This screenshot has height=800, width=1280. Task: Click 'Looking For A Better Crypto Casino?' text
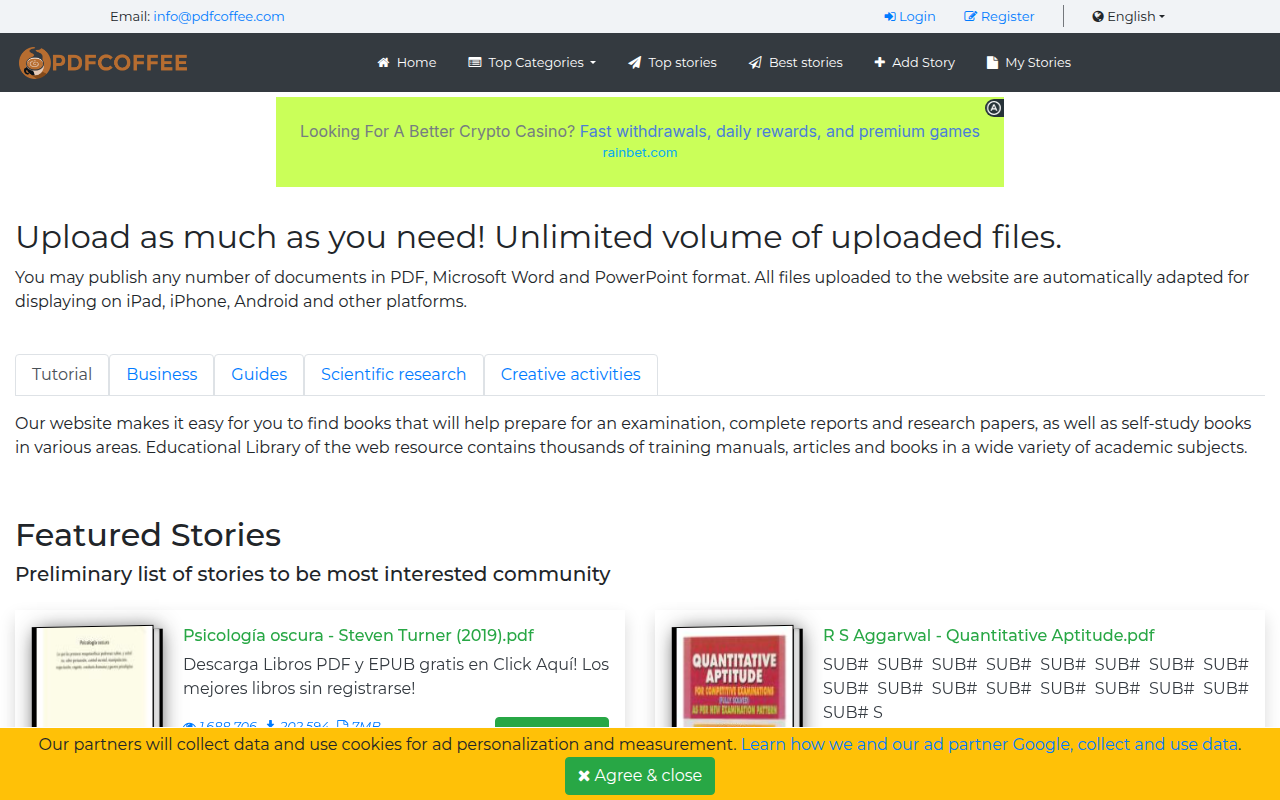[438, 131]
